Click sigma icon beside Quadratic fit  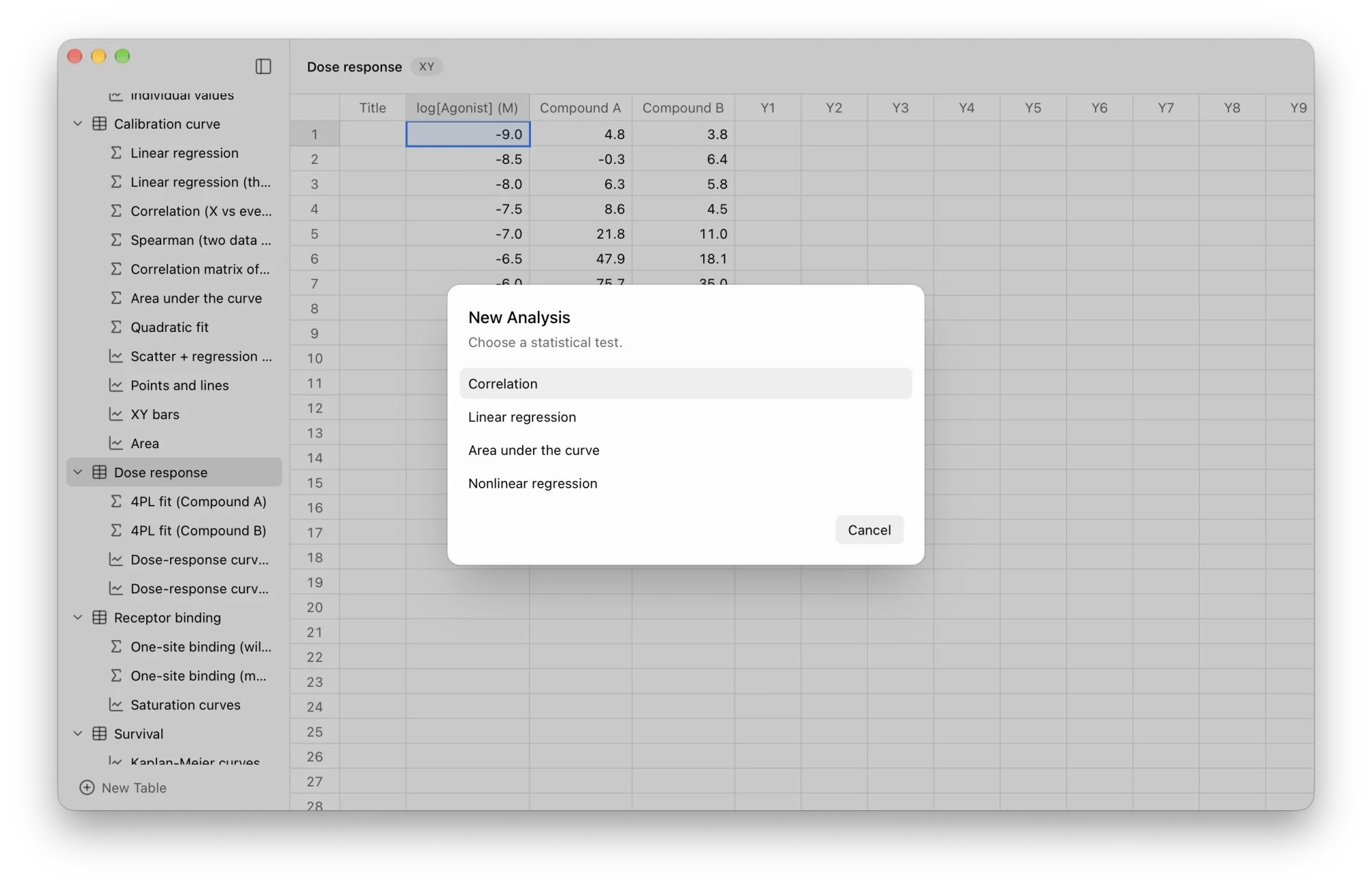tap(116, 327)
